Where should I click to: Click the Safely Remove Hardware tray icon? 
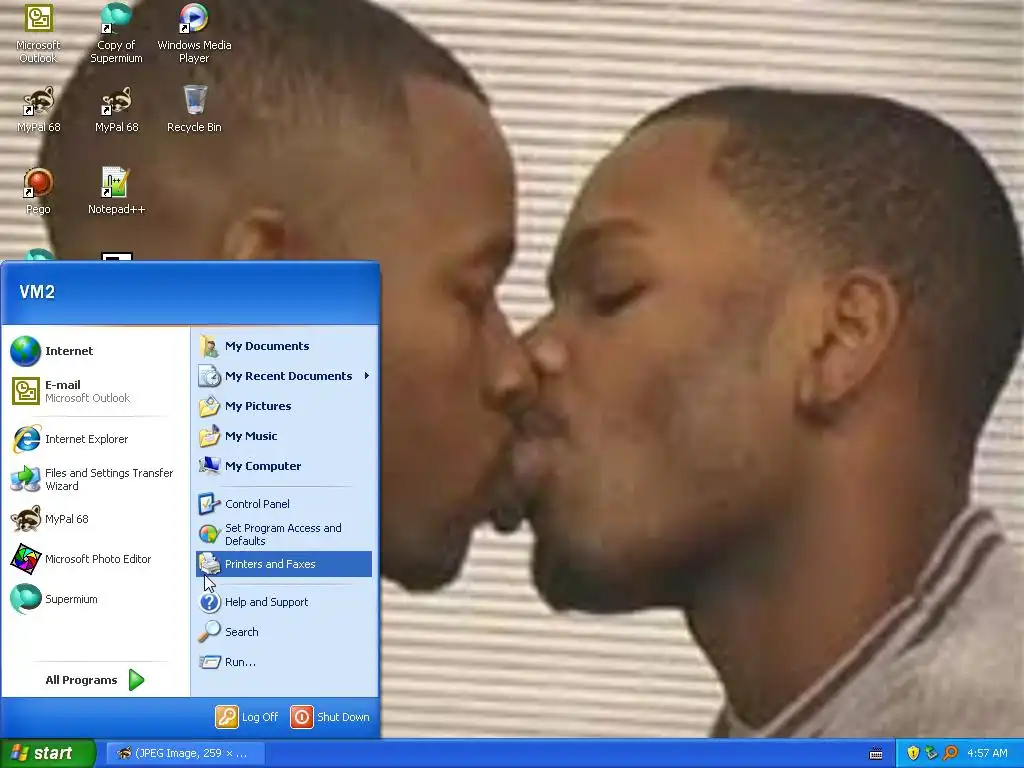(x=931, y=753)
